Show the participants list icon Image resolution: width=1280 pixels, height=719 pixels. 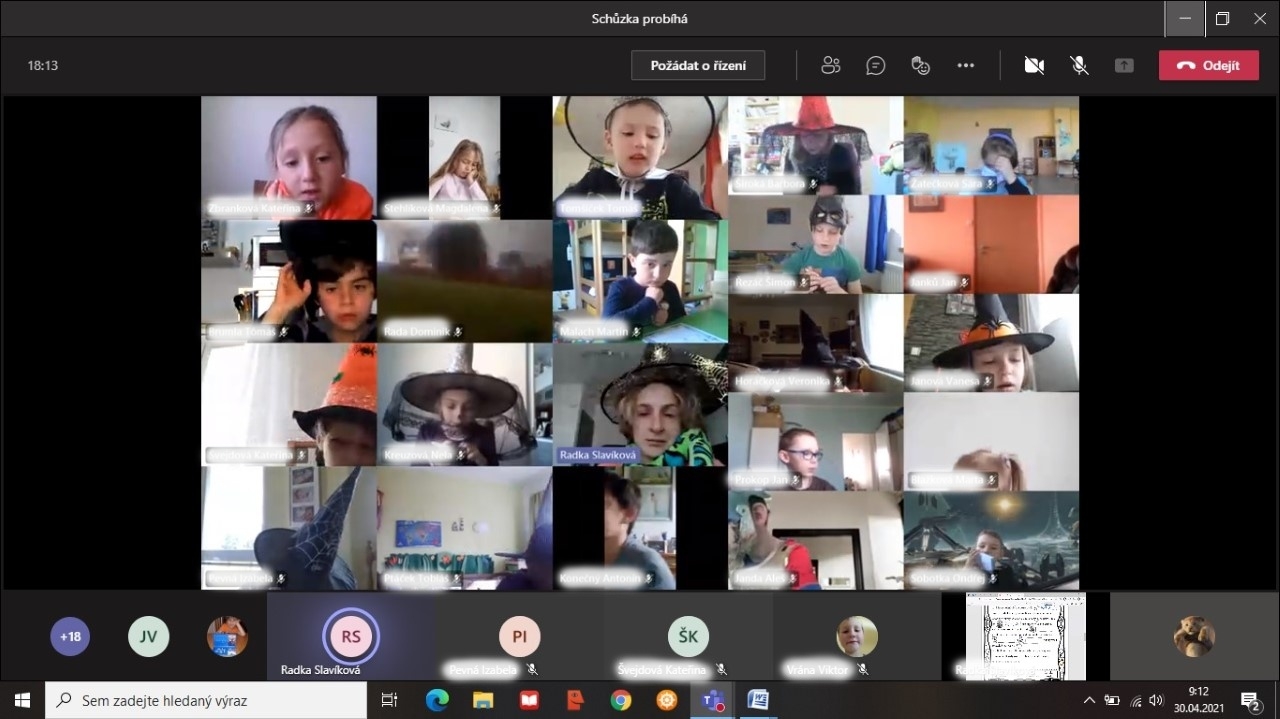[x=830, y=65]
